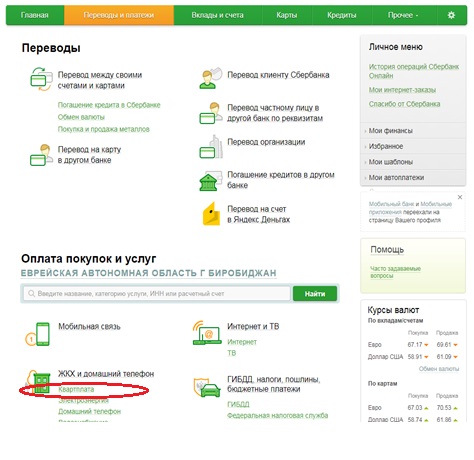The height and width of the screenshot is (460, 474).
Task: Open Погашение кредита в Сбербанке link
Action: (109, 105)
